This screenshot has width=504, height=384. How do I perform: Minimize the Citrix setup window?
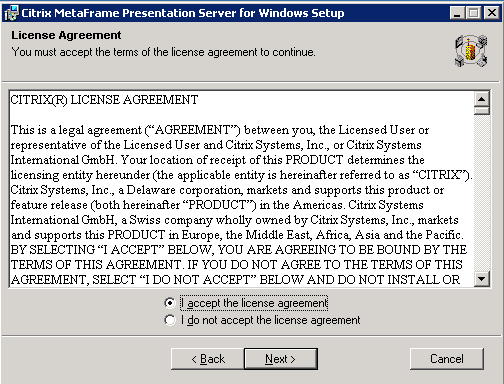(457, 13)
